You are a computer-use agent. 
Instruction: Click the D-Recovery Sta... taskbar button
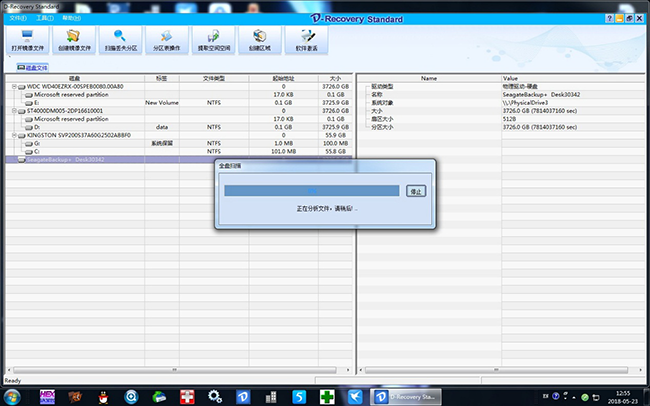click(406, 397)
